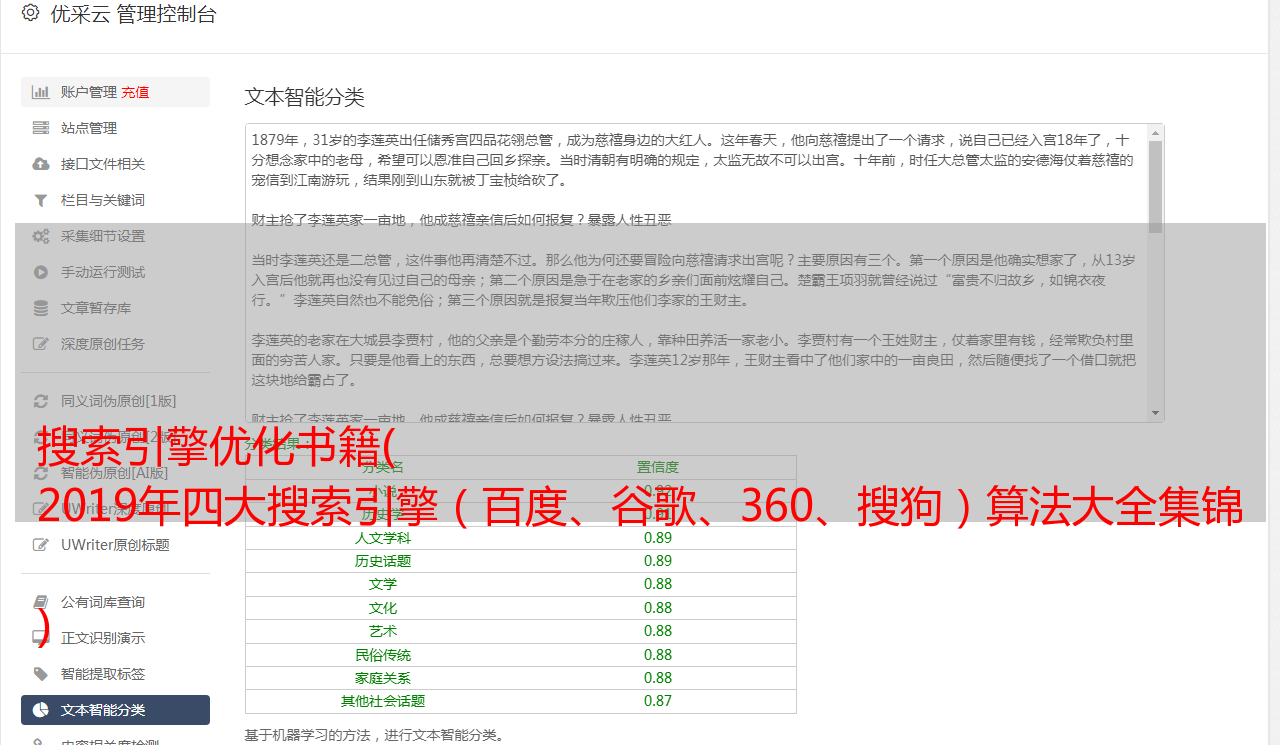Select the 文学 category cell
The width and height of the screenshot is (1280, 745).
click(383, 584)
